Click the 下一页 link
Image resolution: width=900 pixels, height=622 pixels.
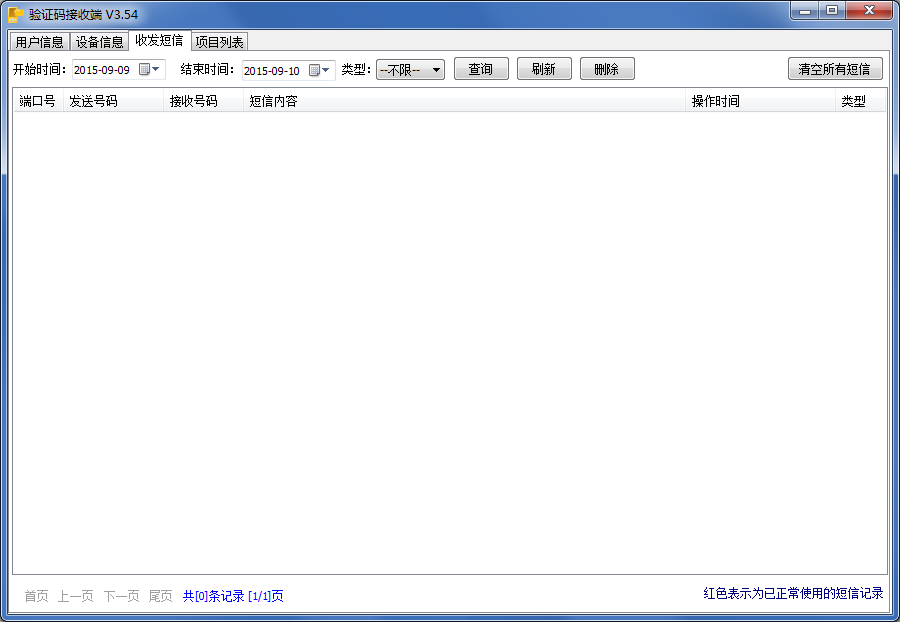coord(121,596)
